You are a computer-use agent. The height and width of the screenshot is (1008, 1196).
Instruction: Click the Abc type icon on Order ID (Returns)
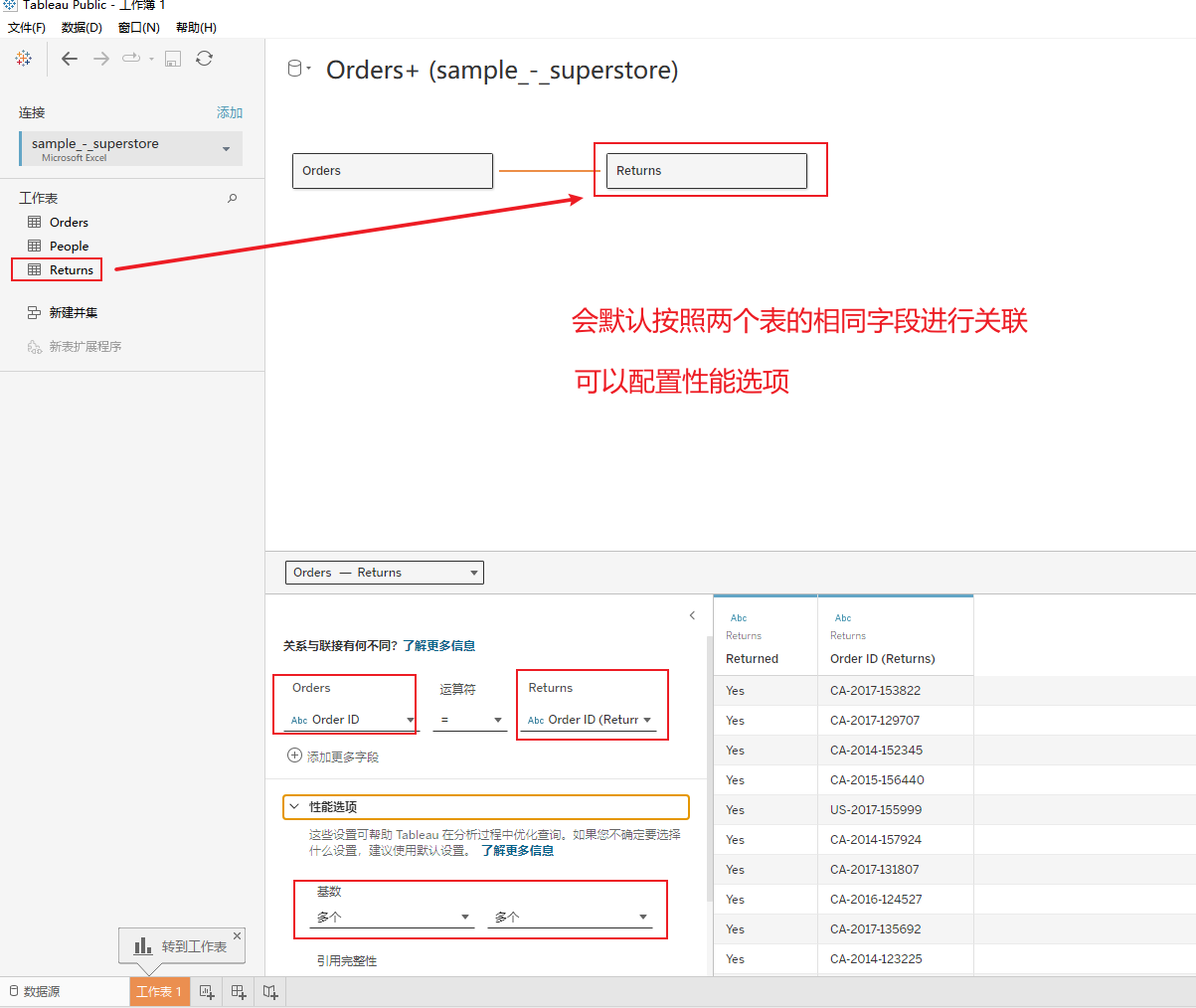[843, 617]
